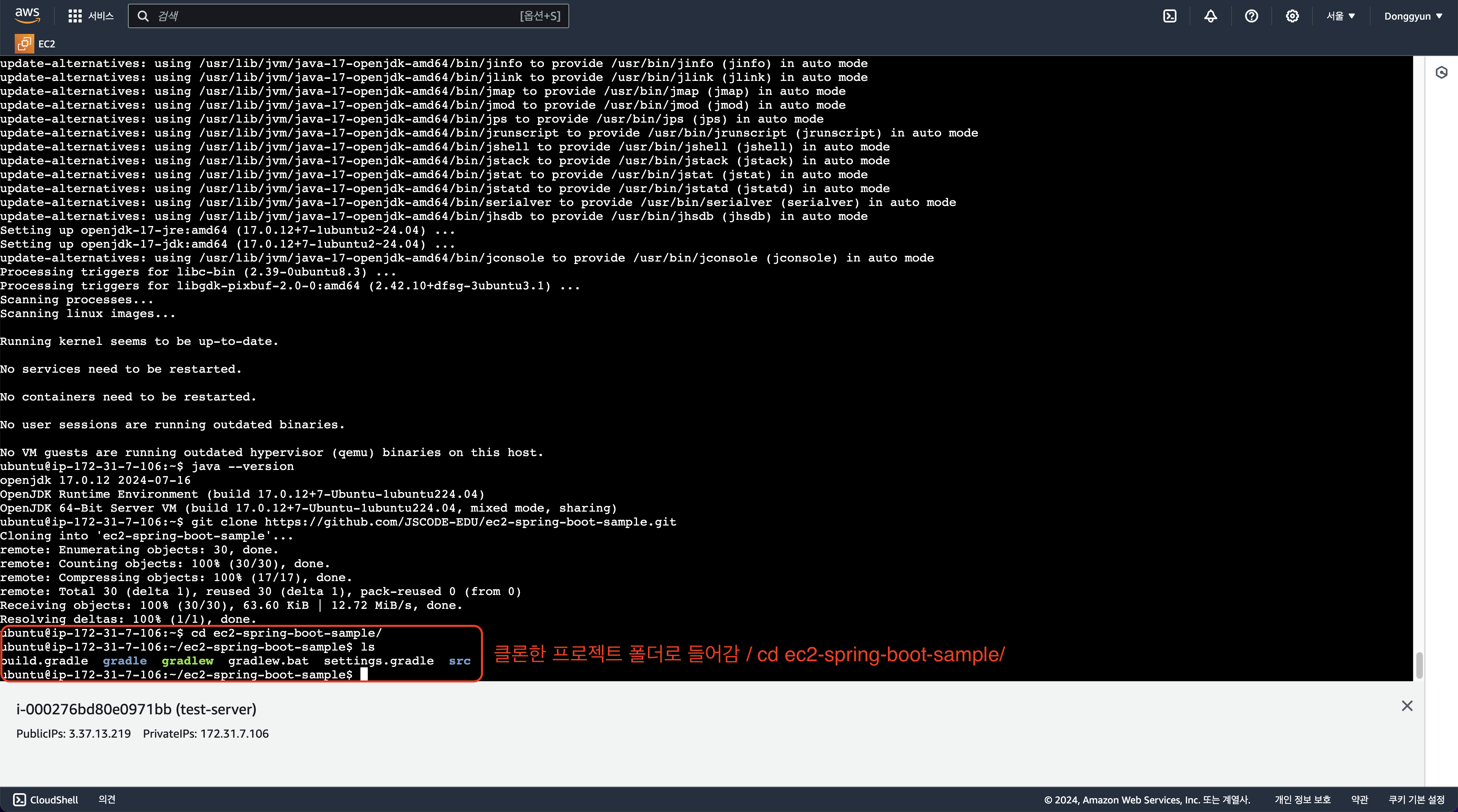Expand the Donggyun account dropdown
The height and width of the screenshot is (812, 1458).
click(x=1413, y=16)
